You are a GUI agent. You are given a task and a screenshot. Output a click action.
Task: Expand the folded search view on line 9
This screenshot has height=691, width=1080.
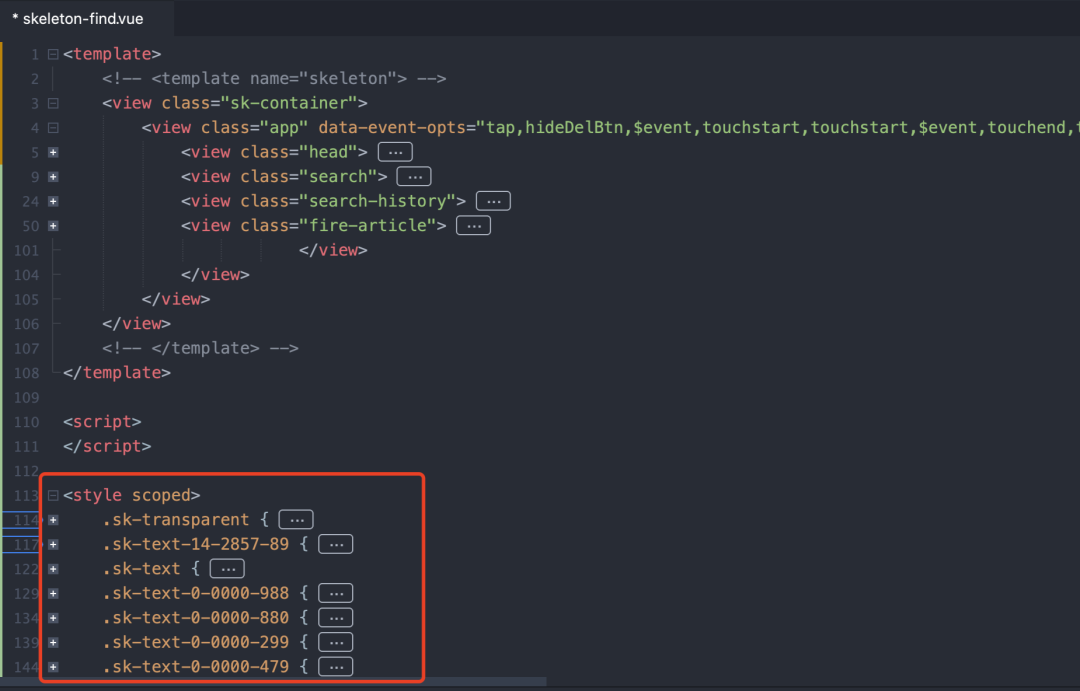click(53, 177)
